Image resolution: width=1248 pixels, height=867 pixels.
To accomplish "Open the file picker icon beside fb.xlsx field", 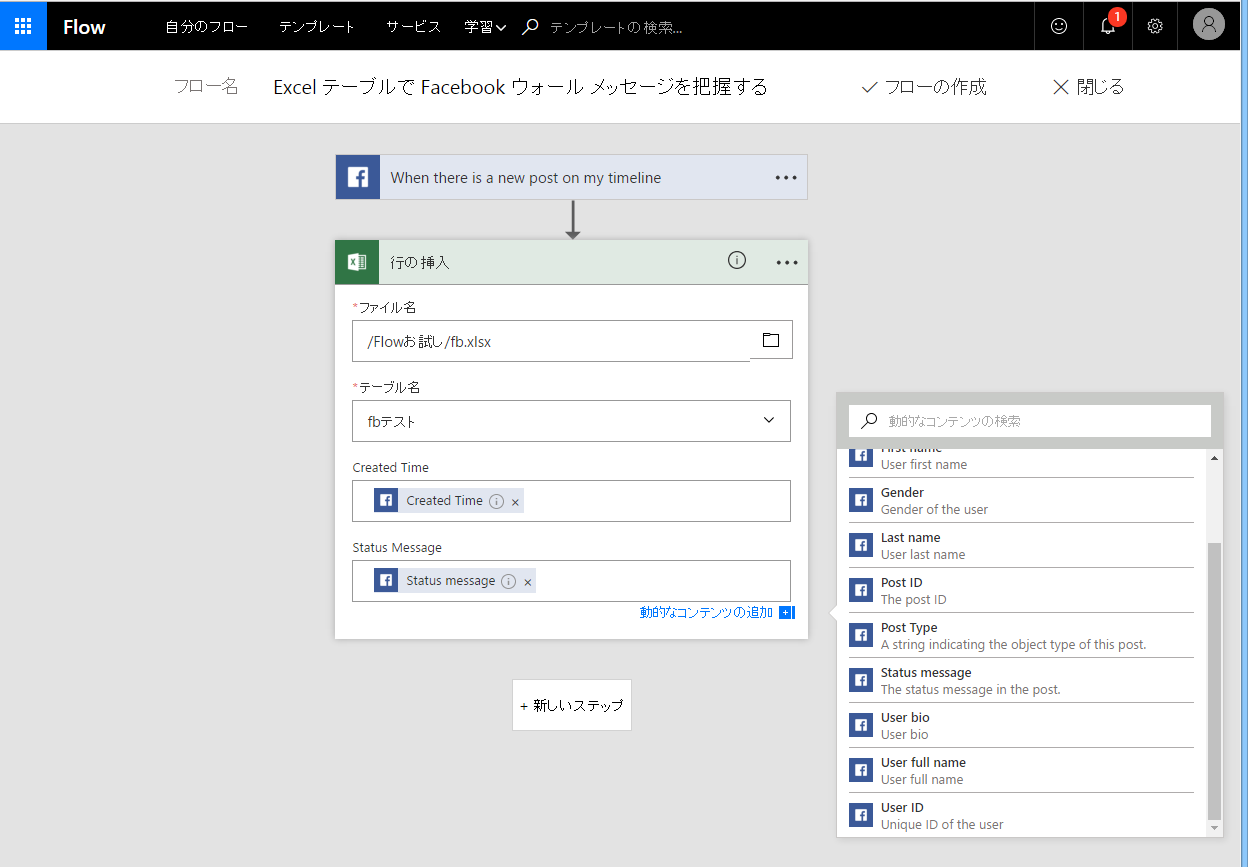I will point(770,340).
